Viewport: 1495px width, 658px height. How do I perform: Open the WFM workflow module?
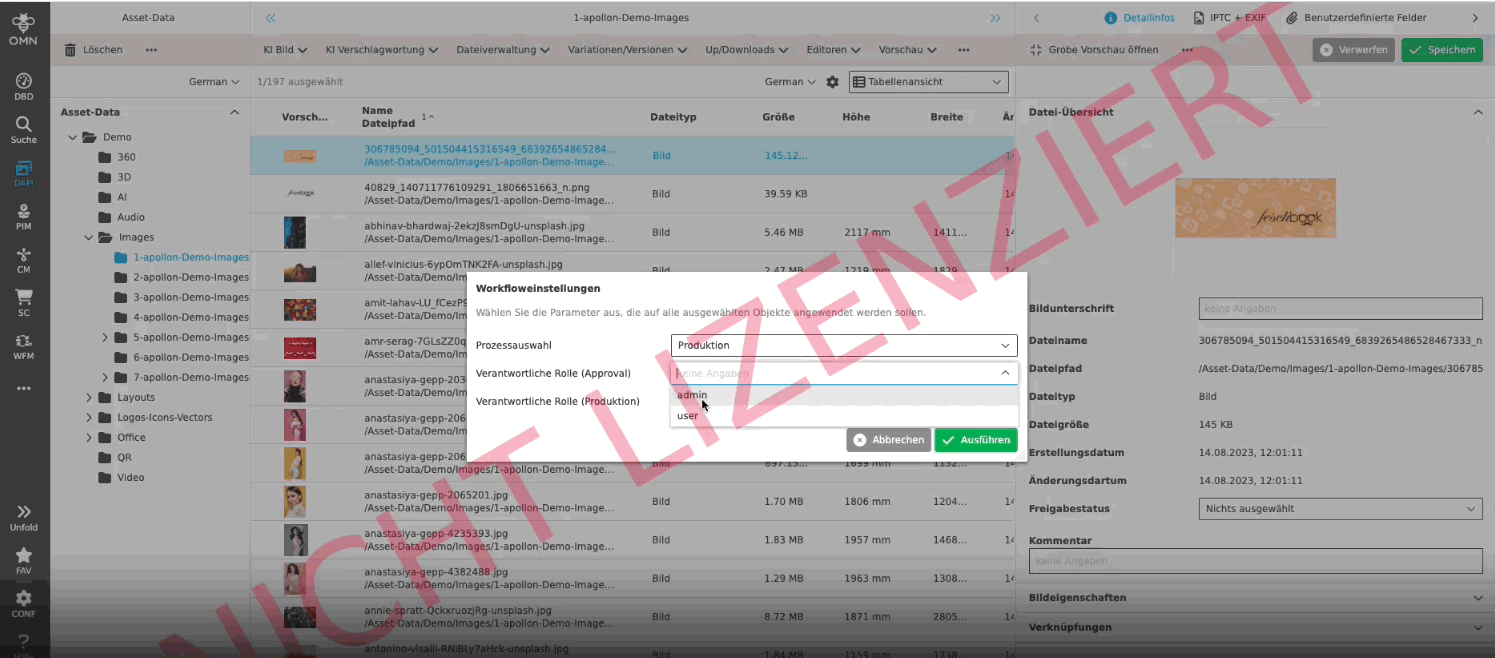[x=23, y=346]
